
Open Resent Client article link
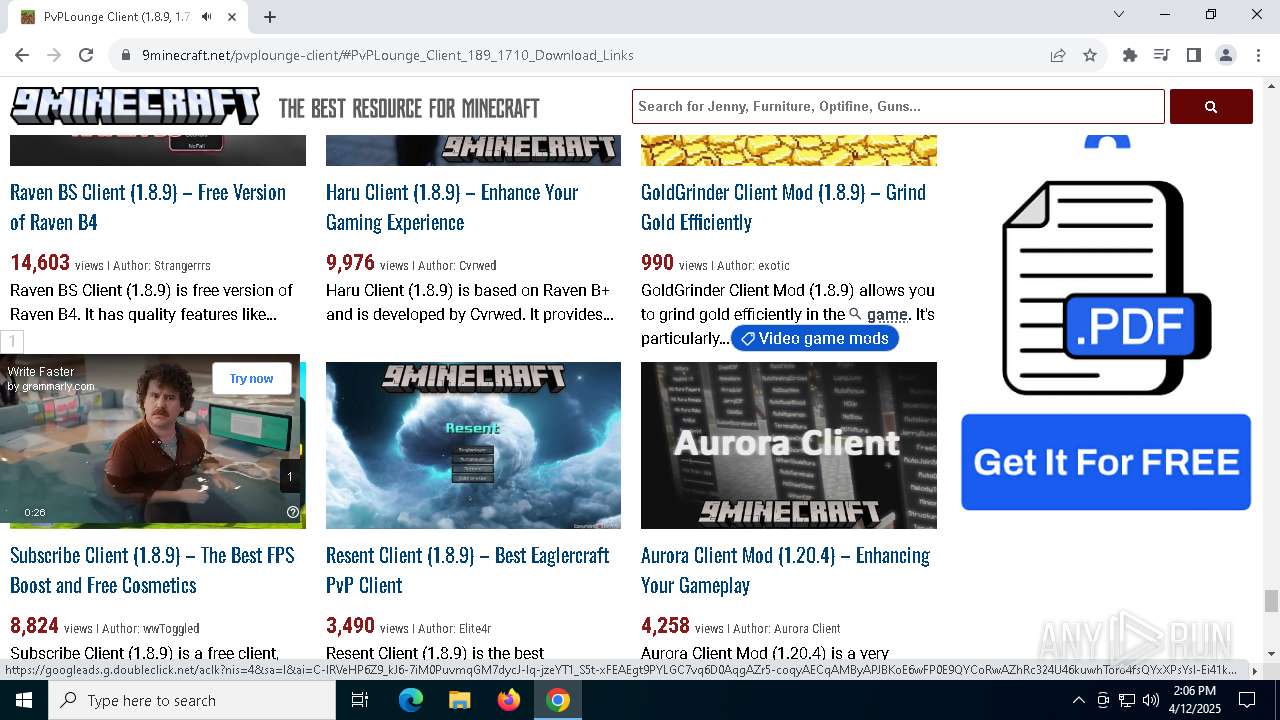(x=467, y=570)
